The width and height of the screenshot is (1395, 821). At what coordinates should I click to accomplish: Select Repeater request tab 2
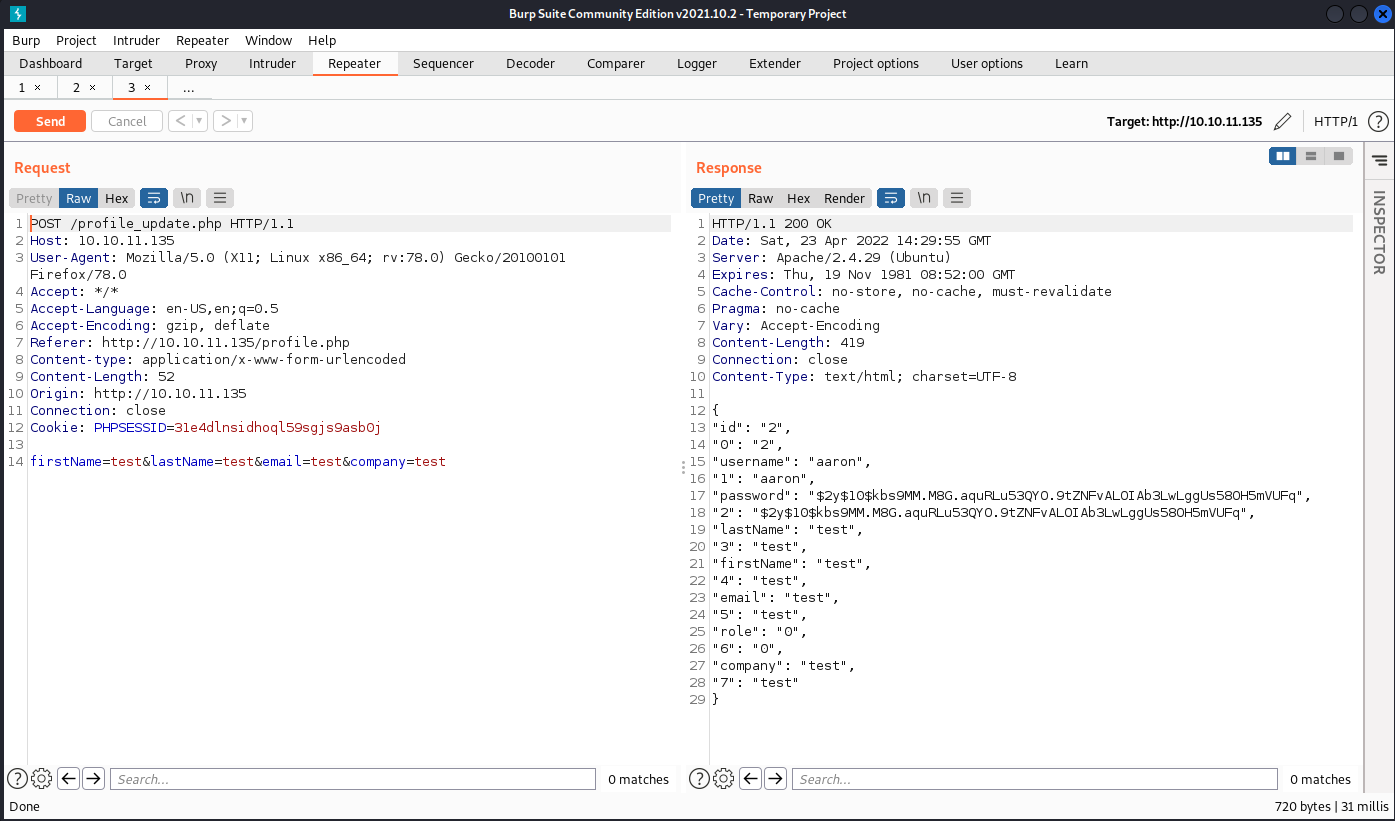(x=76, y=88)
